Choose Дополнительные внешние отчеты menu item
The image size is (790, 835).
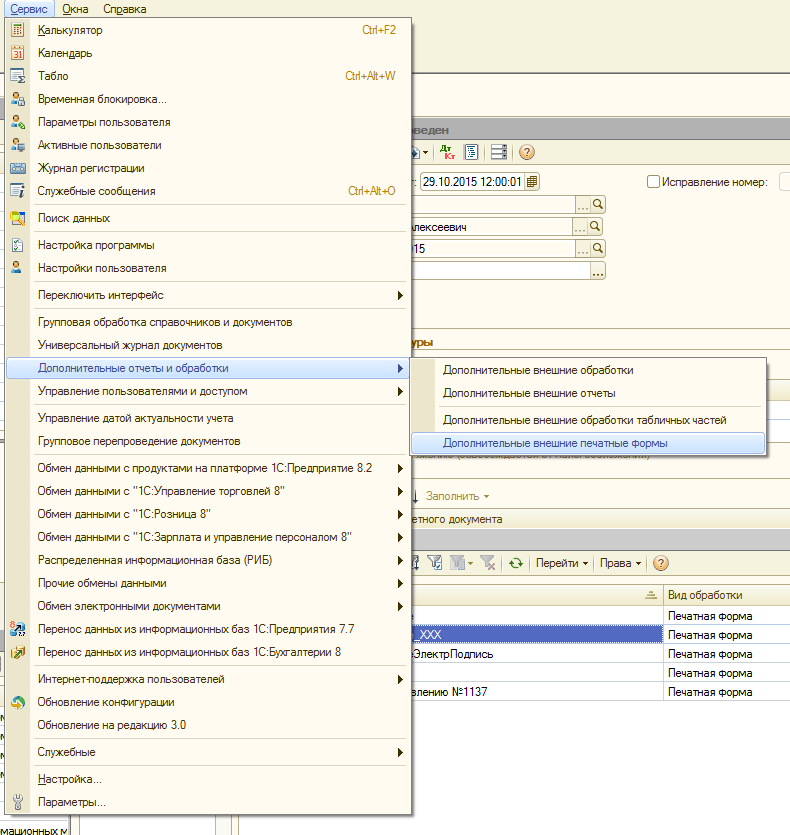click(529, 393)
